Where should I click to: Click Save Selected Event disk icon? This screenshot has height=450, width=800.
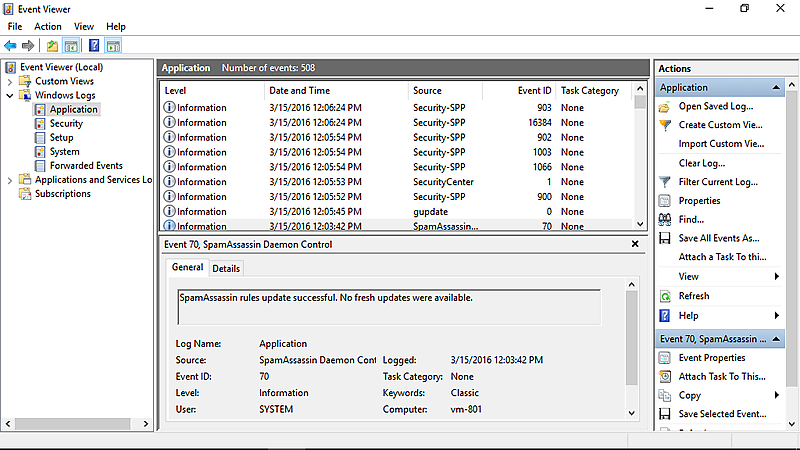(666, 414)
